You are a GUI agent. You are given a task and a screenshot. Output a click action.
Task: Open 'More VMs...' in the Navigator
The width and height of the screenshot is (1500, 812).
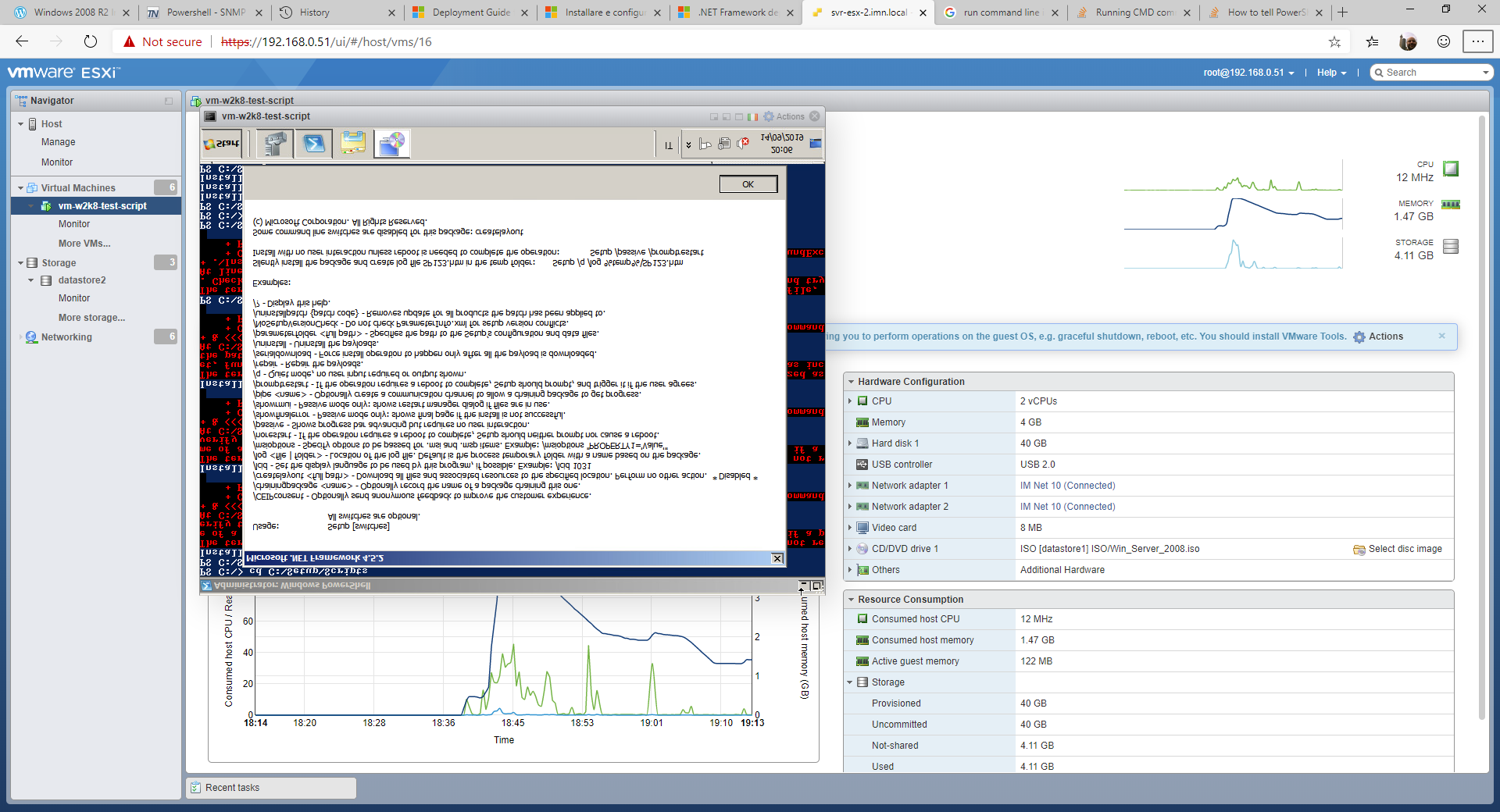pyautogui.click(x=84, y=243)
